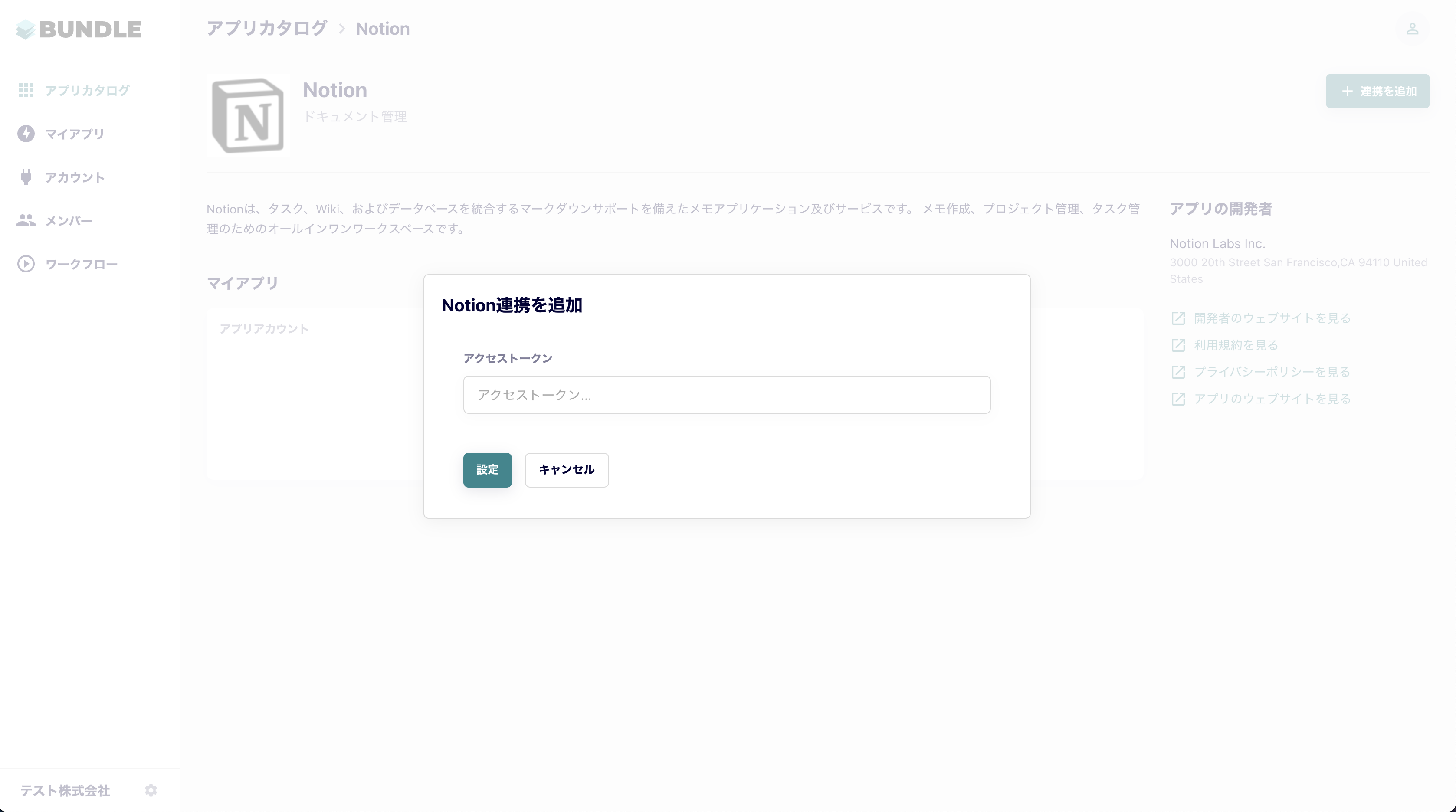Image resolution: width=1456 pixels, height=812 pixels.
Task: Click the アプリの開発者 heading
Action: click(x=1221, y=209)
